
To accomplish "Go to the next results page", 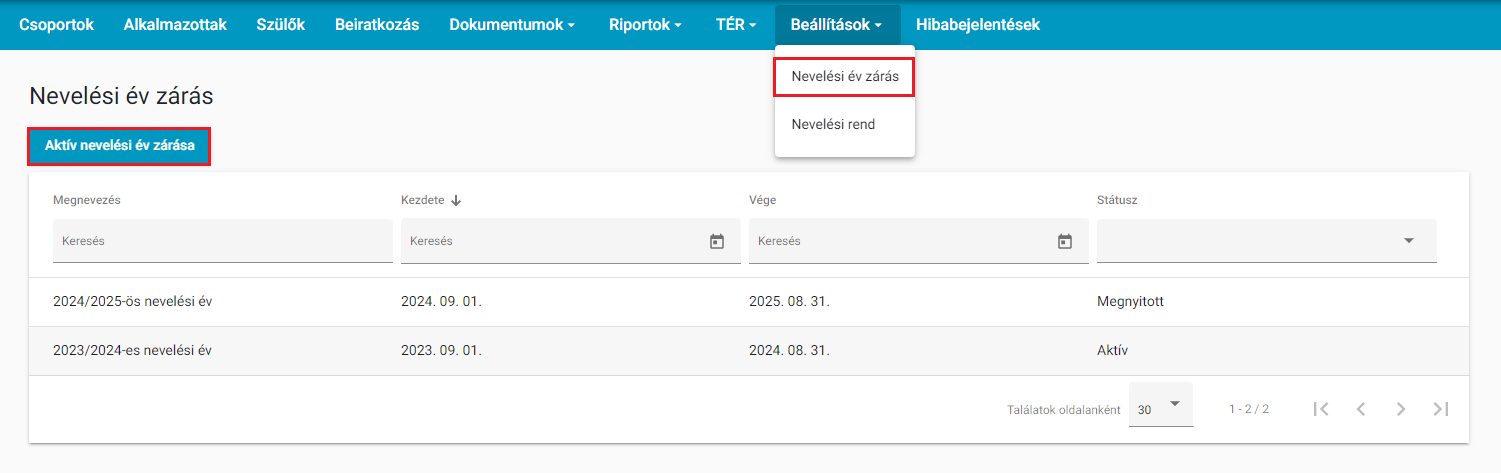I will pyautogui.click(x=1401, y=408).
